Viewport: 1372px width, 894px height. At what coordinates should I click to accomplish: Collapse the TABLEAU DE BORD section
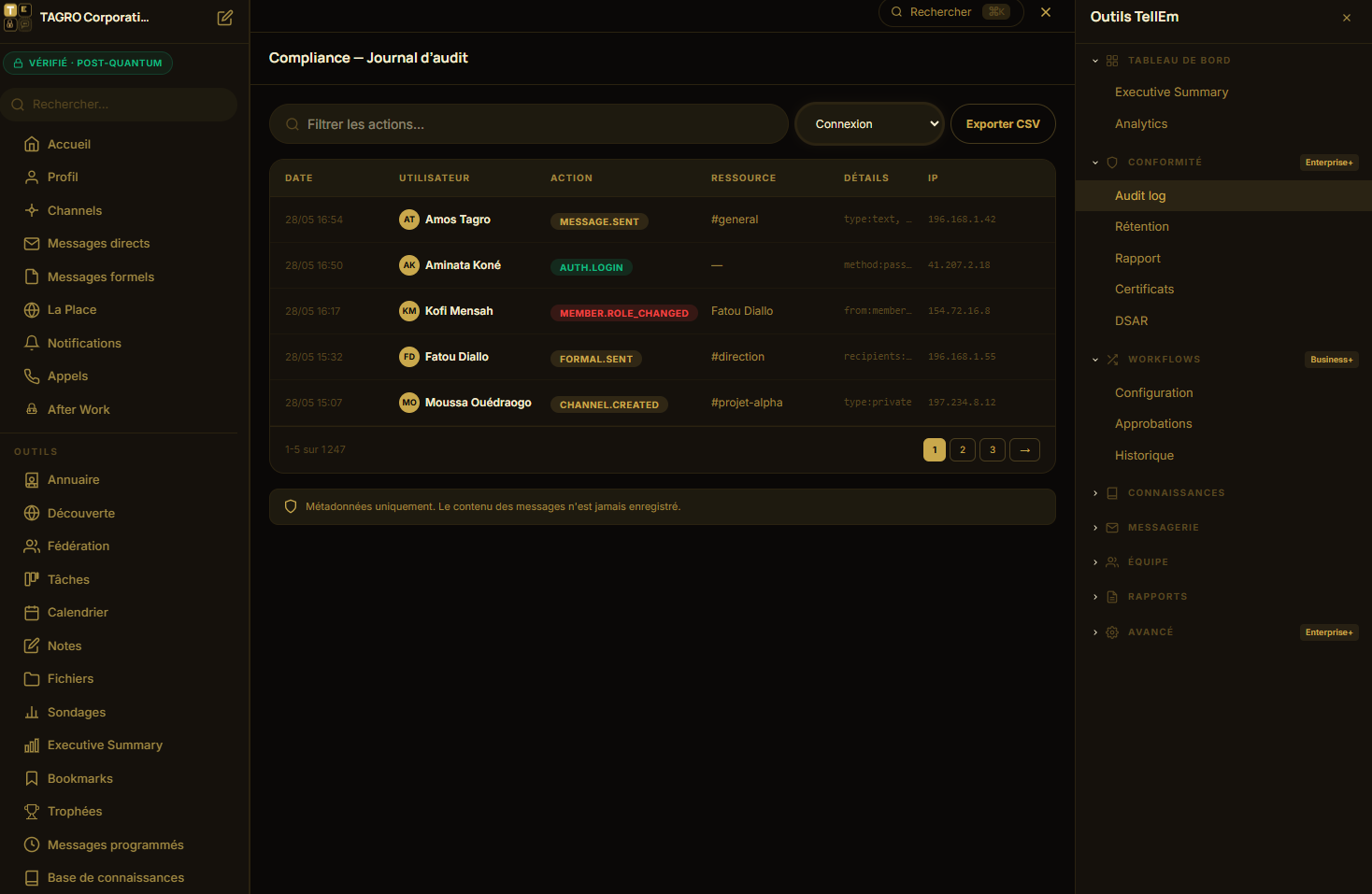[1095, 61]
